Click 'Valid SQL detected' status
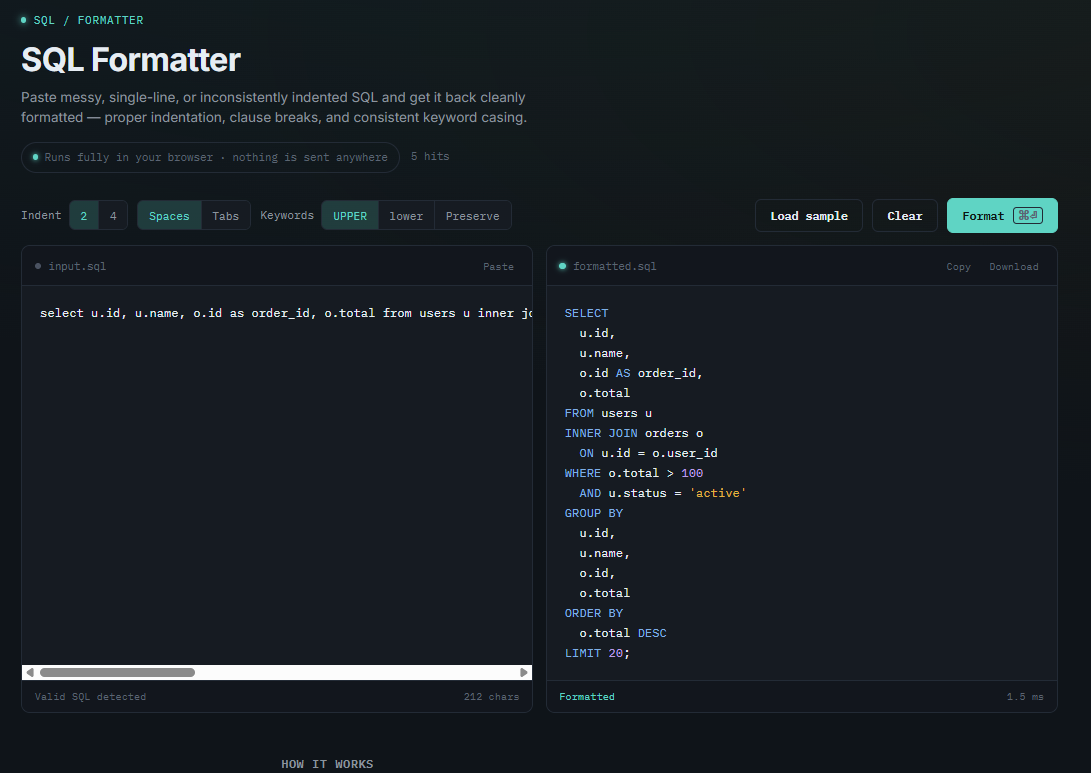 pos(90,696)
